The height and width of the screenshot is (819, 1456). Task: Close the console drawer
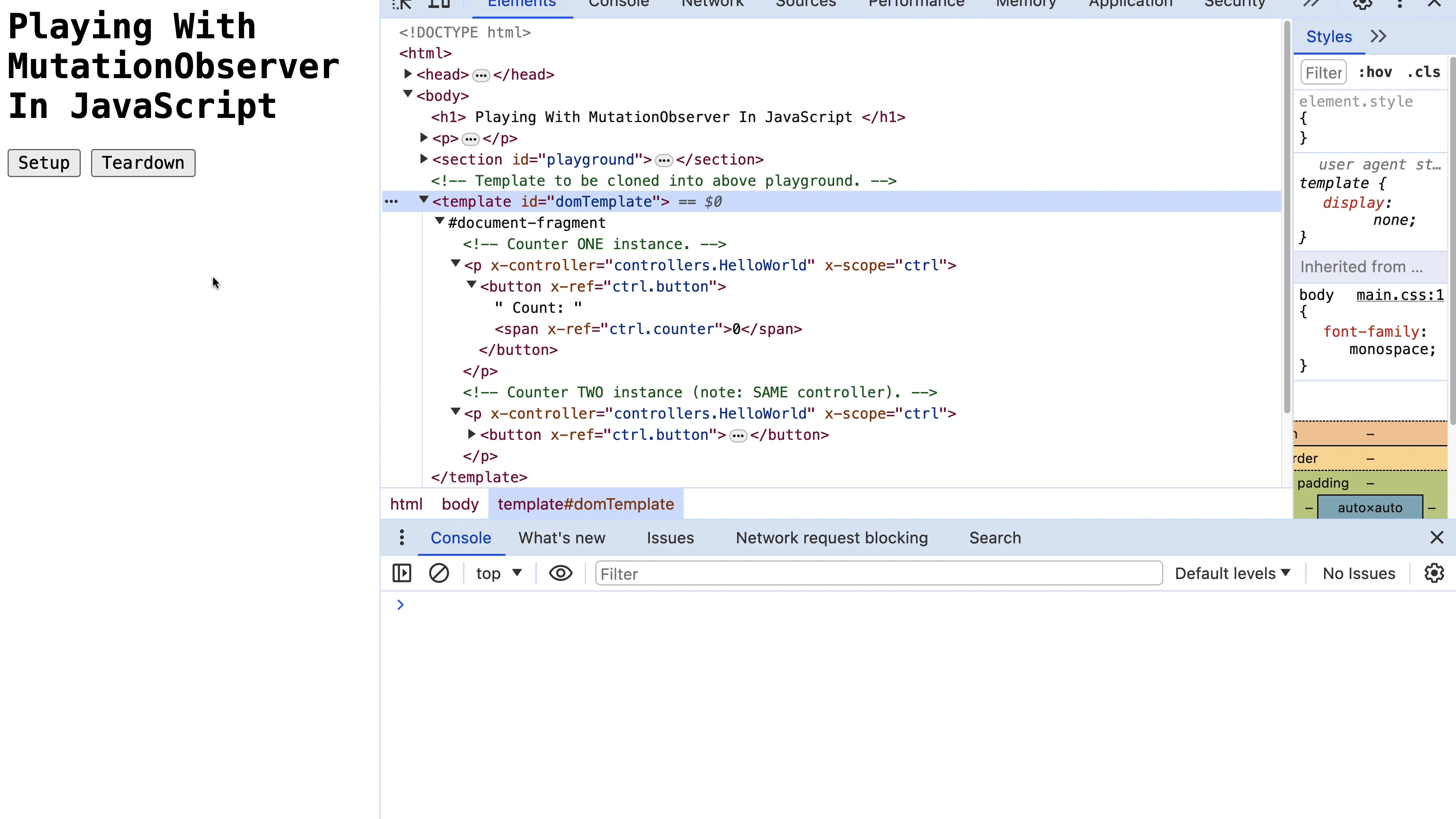pos(1436,538)
